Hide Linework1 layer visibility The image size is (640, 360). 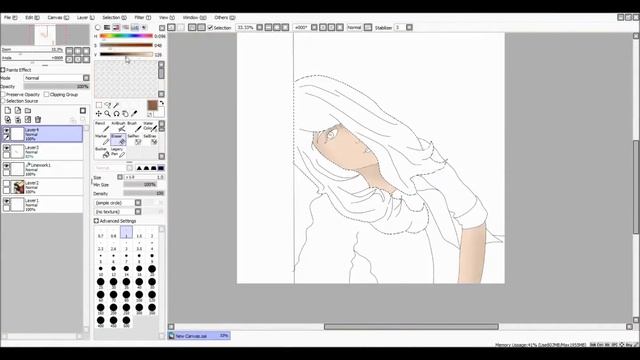7,166
